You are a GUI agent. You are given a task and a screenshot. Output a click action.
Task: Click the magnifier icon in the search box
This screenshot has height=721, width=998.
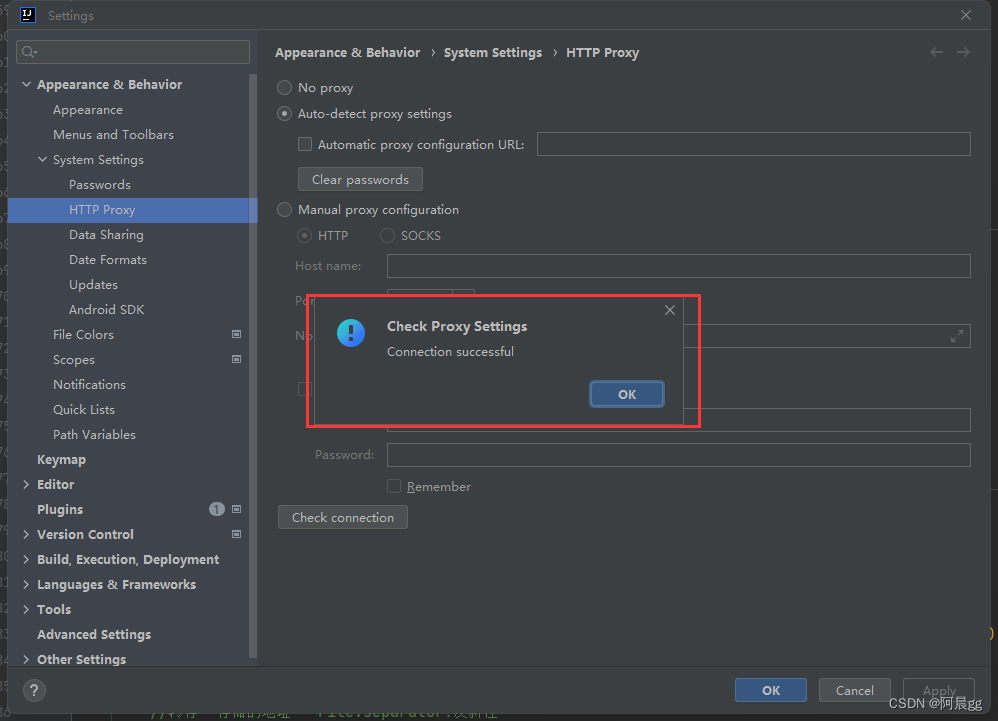[27, 51]
